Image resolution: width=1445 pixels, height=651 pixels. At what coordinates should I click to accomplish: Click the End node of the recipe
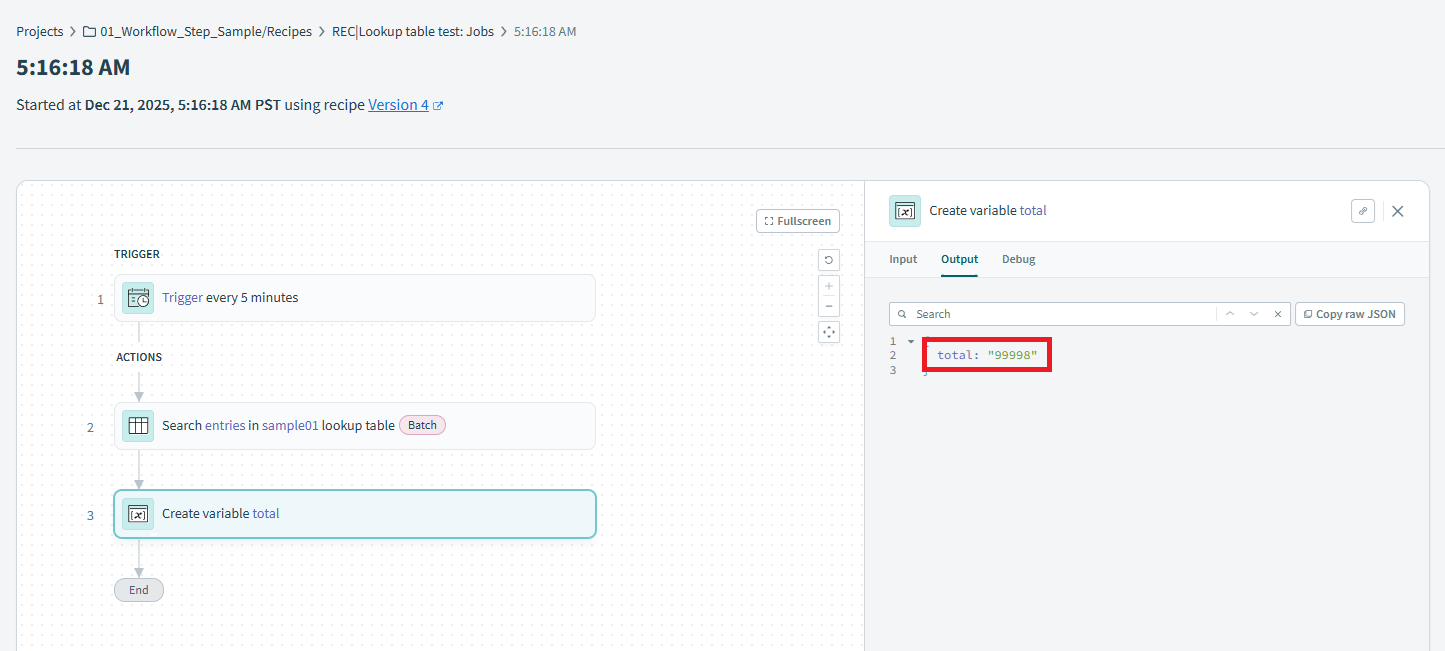click(139, 590)
